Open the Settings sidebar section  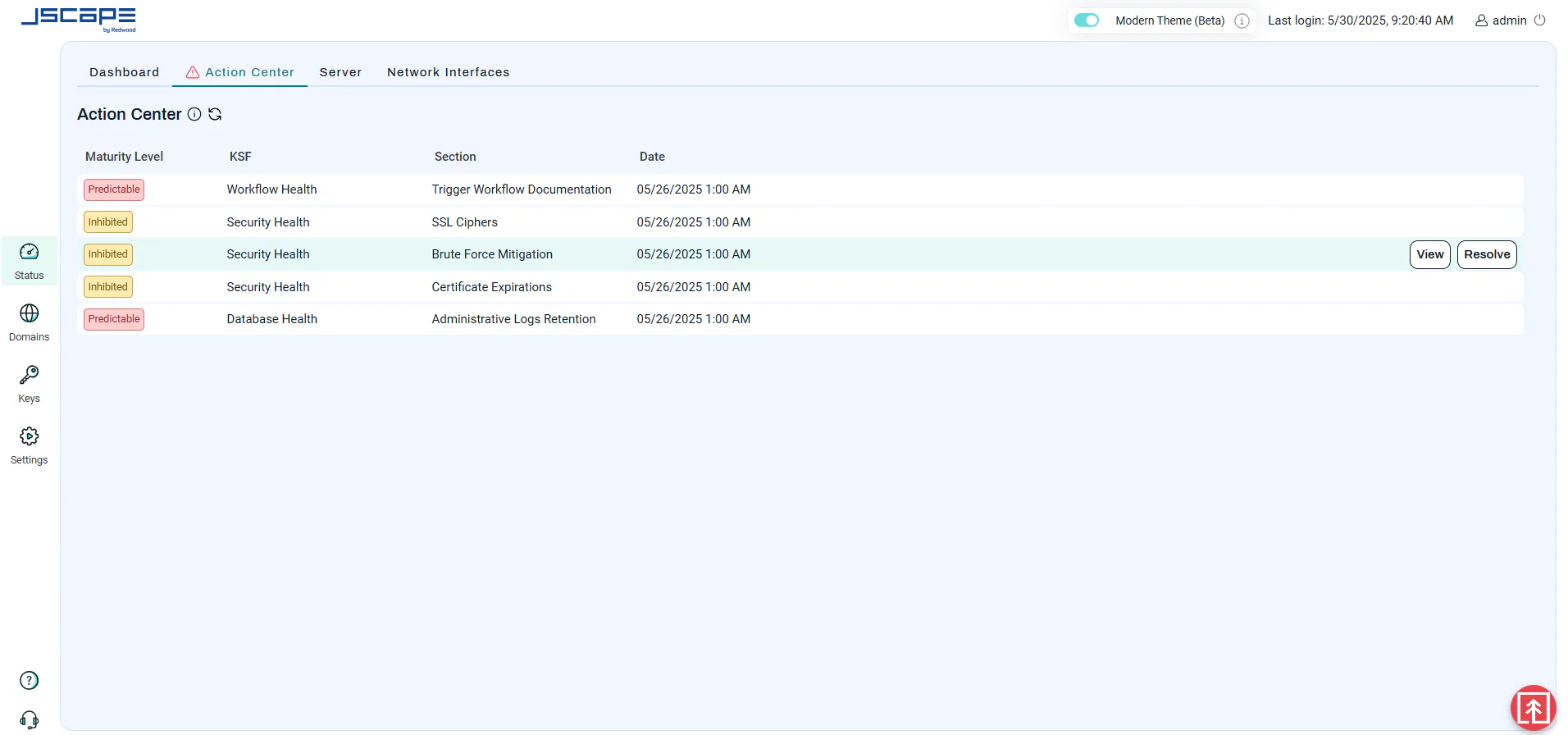(30, 445)
